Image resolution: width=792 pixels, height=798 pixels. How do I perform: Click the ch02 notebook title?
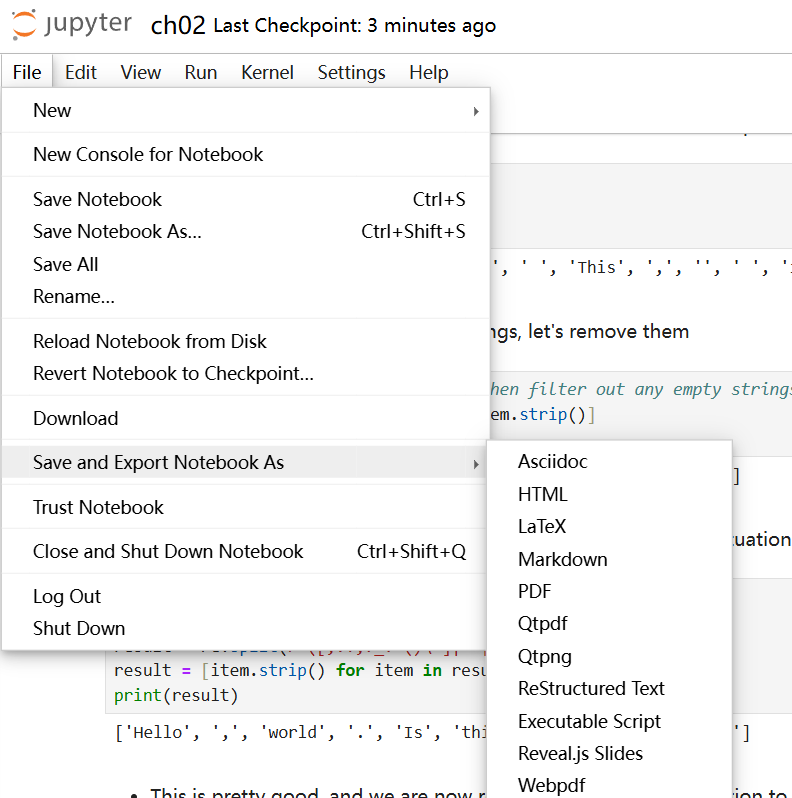[178, 25]
